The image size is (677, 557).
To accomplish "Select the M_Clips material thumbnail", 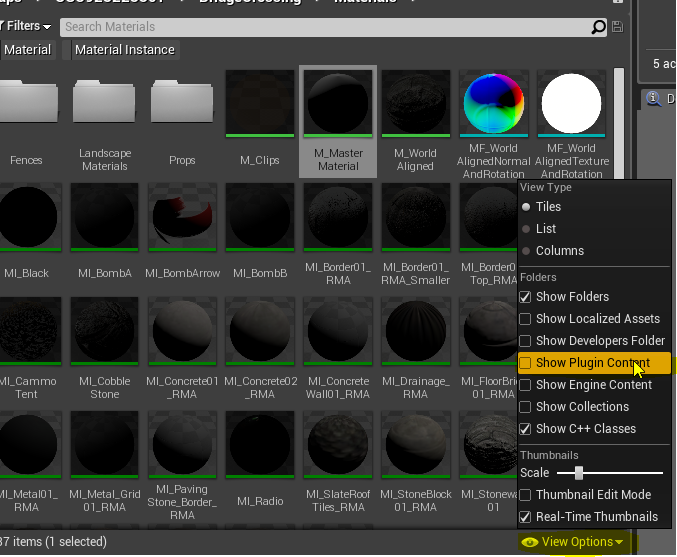I will (x=260, y=104).
